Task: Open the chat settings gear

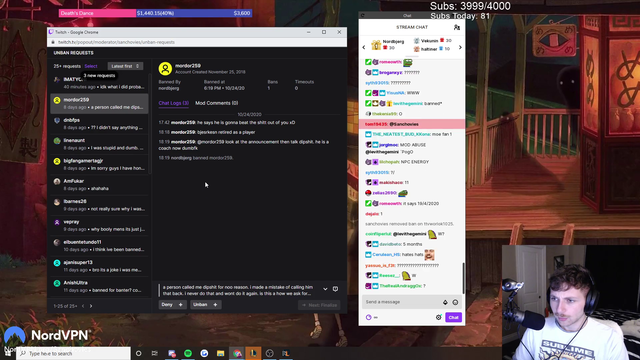Action: (439, 317)
